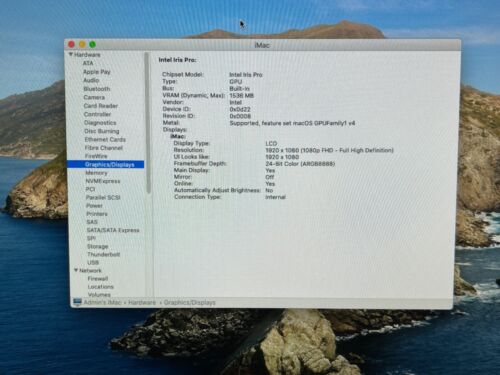Open the Thunderbolt hardware section

tap(103, 254)
